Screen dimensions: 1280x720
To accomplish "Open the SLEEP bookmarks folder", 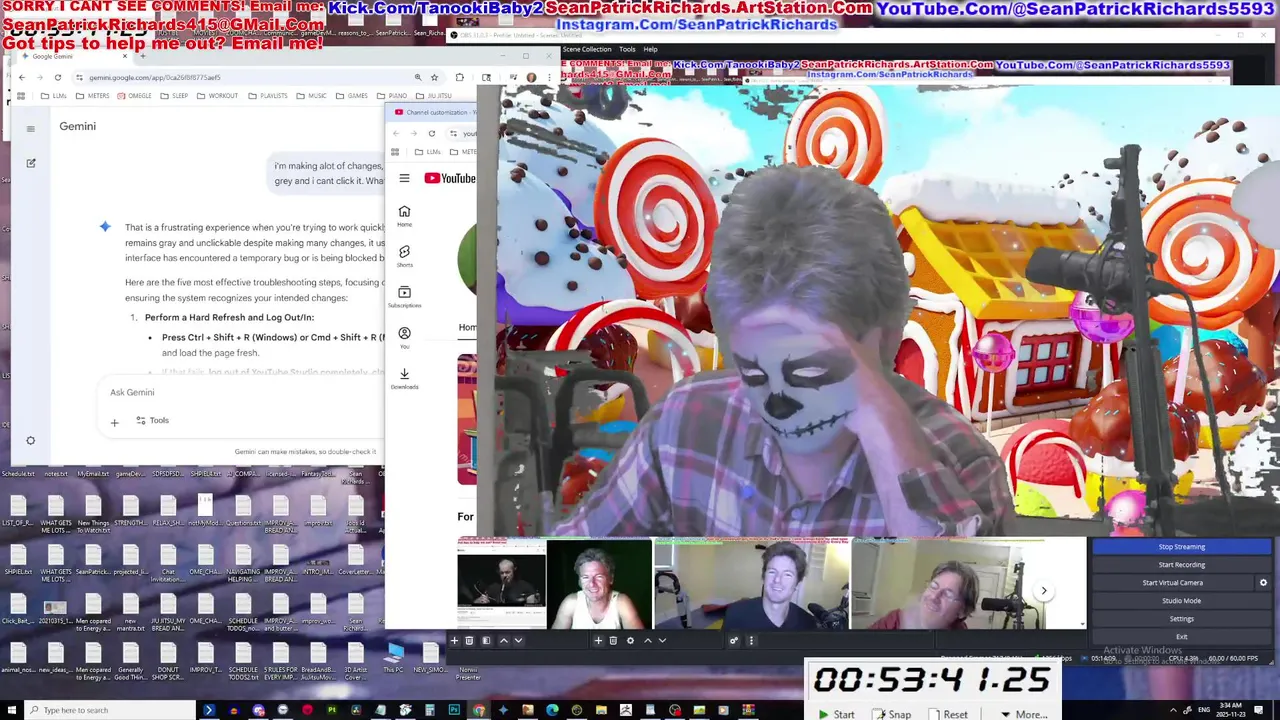I will coord(174,96).
